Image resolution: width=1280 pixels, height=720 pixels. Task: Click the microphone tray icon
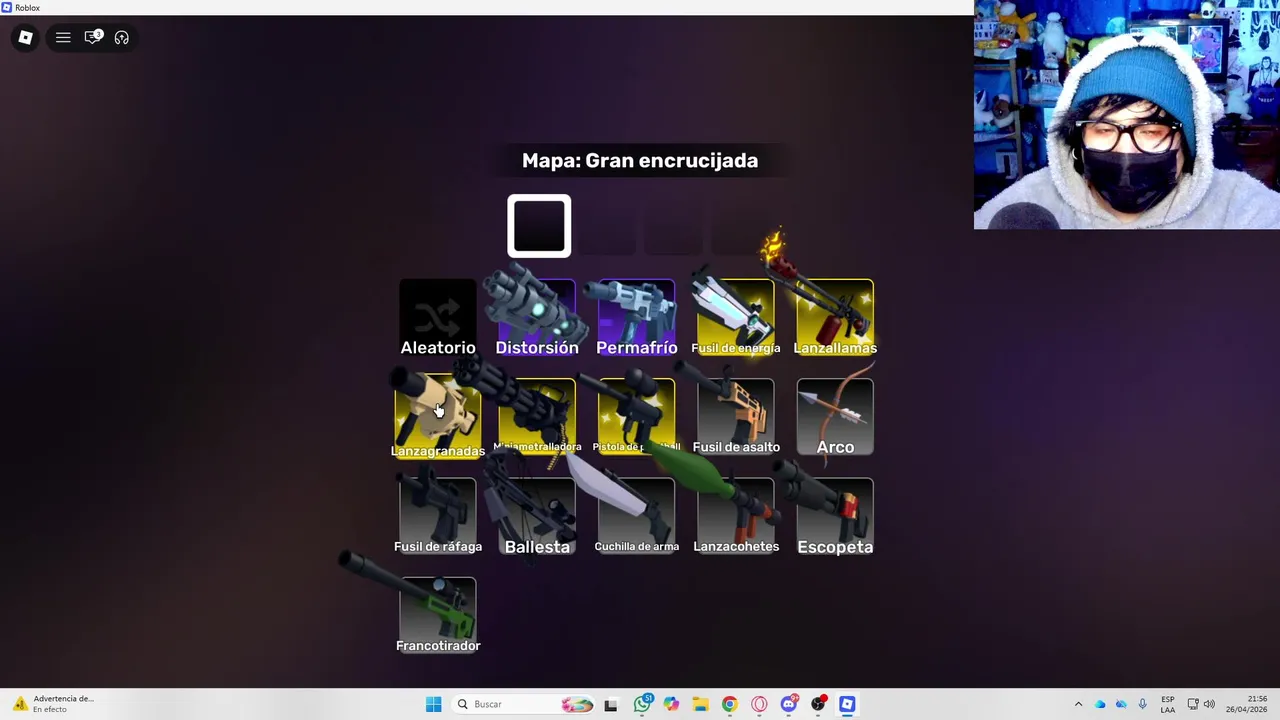pos(1142,704)
